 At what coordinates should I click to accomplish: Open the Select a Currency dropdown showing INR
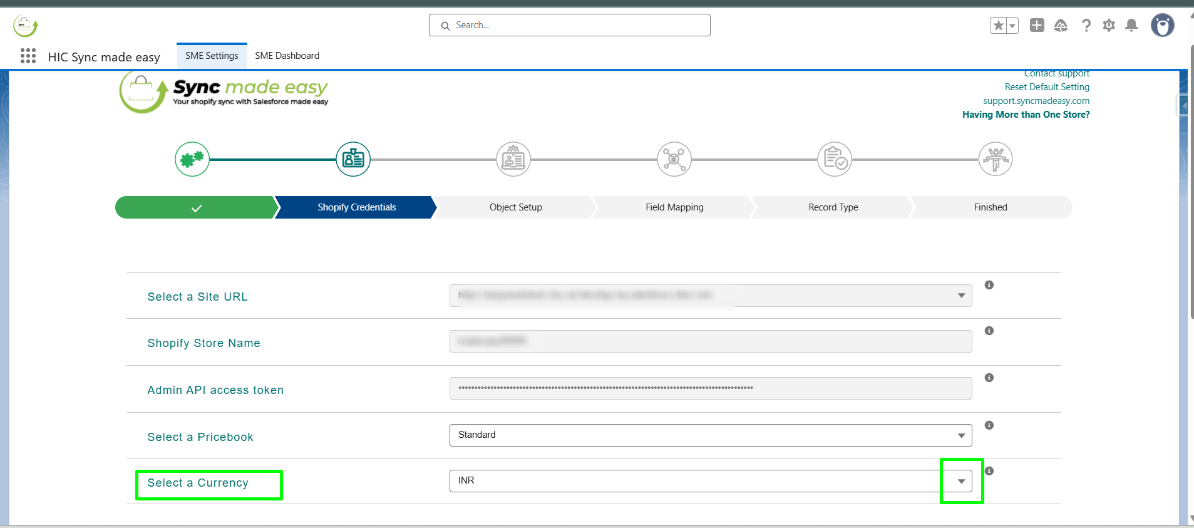tap(710, 481)
